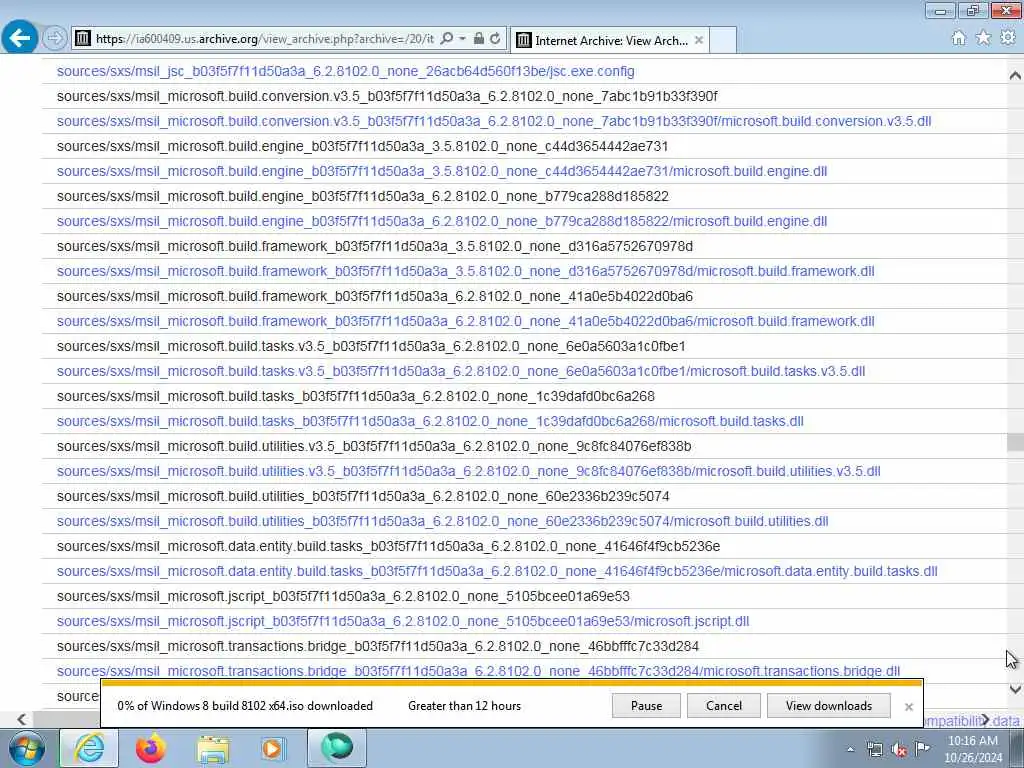This screenshot has width=1024, height=768.
Task: Open the microsoft.build.conversion.v3.5.dll link
Action: click(494, 121)
